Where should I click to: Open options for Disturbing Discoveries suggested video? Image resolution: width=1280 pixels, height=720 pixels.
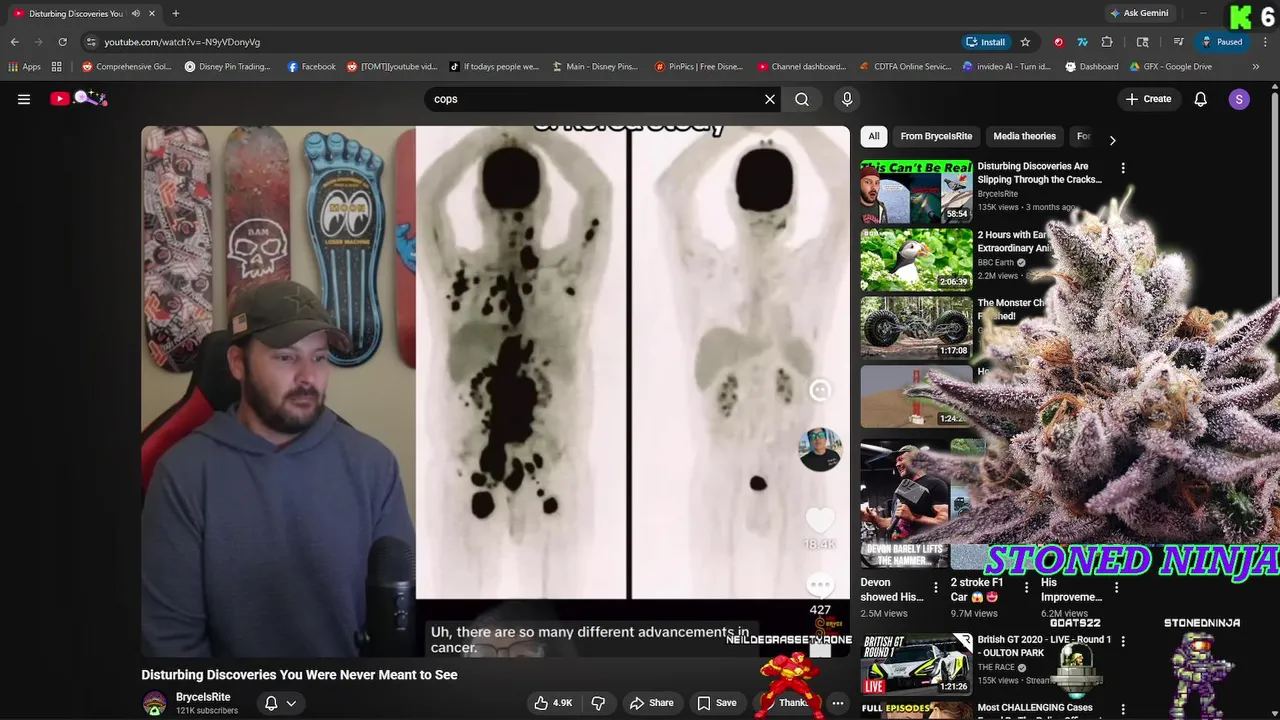[x=1123, y=168]
